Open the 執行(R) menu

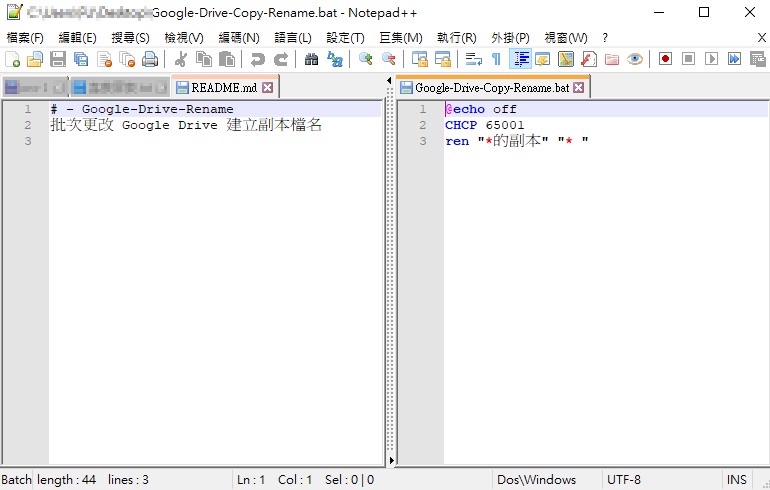[x=457, y=38]
